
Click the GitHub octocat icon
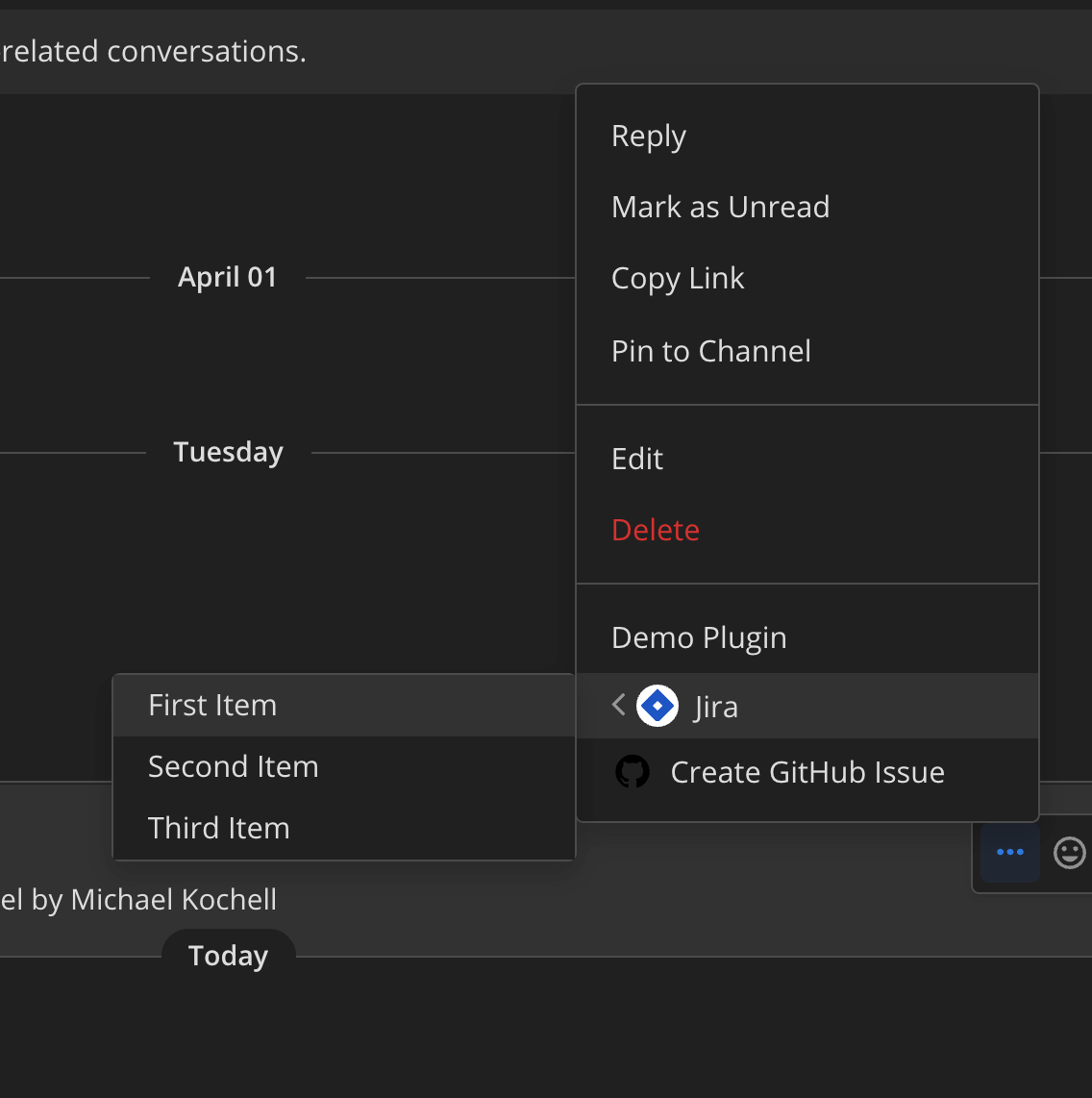point(633,771)
